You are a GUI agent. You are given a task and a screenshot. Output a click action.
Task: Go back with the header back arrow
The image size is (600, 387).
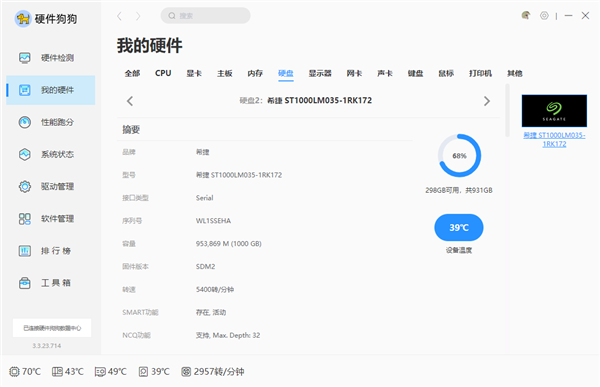pyautogui.click(x=119, y=16)
